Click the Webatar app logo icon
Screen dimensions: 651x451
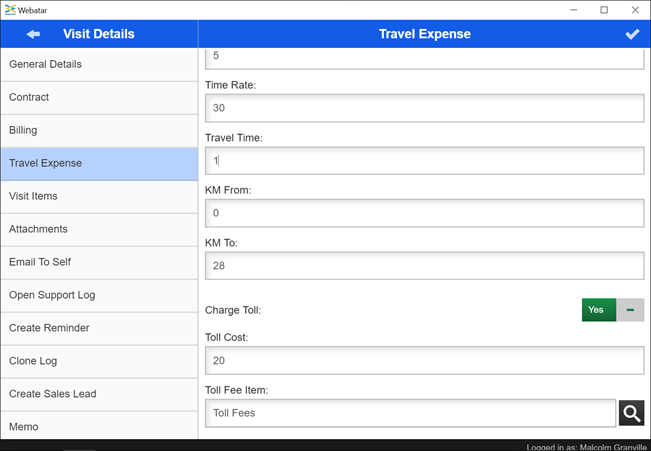point(10,10)
